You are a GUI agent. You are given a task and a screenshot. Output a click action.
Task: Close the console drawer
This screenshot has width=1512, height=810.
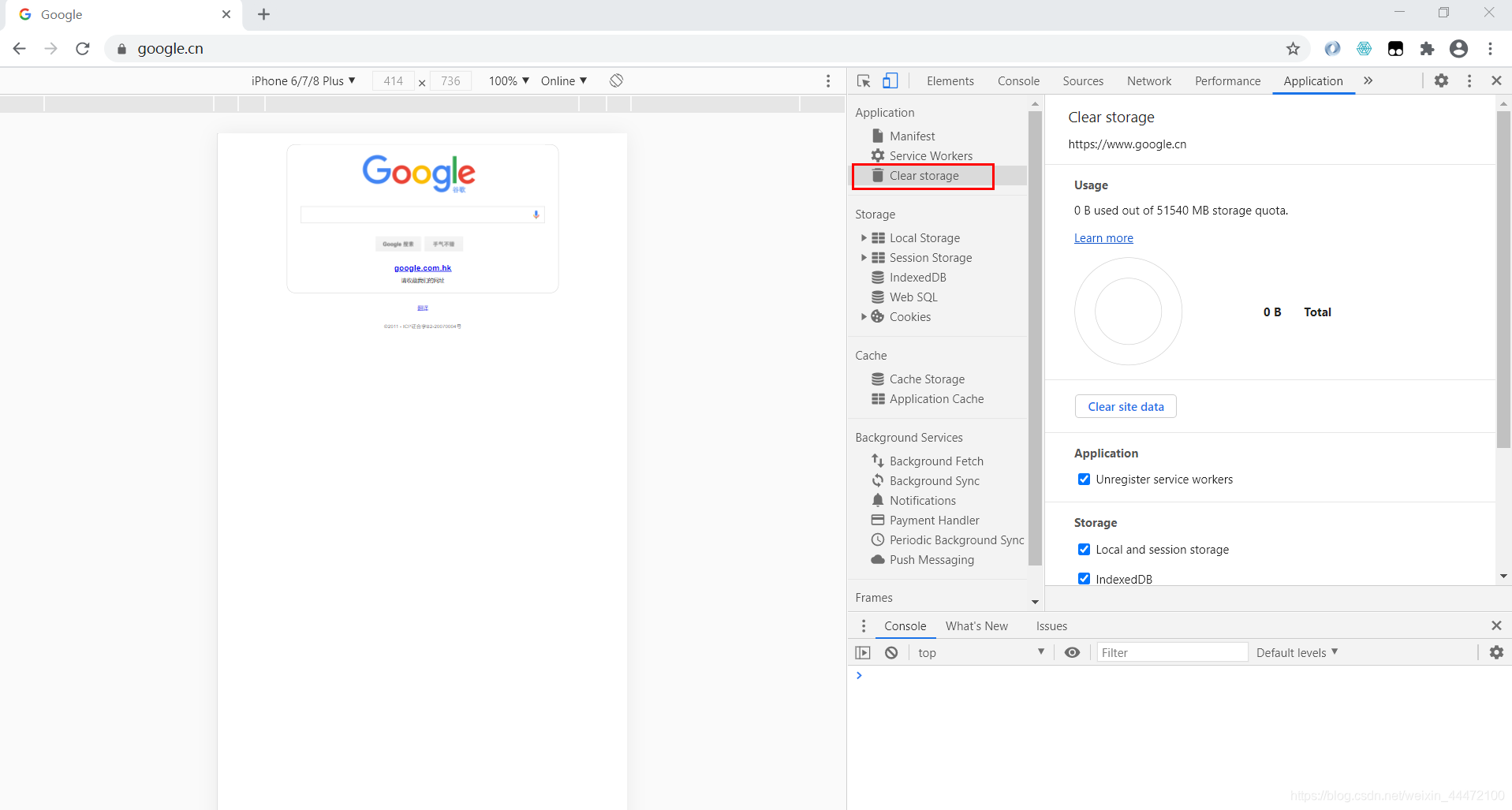(x=1496, y=625)
